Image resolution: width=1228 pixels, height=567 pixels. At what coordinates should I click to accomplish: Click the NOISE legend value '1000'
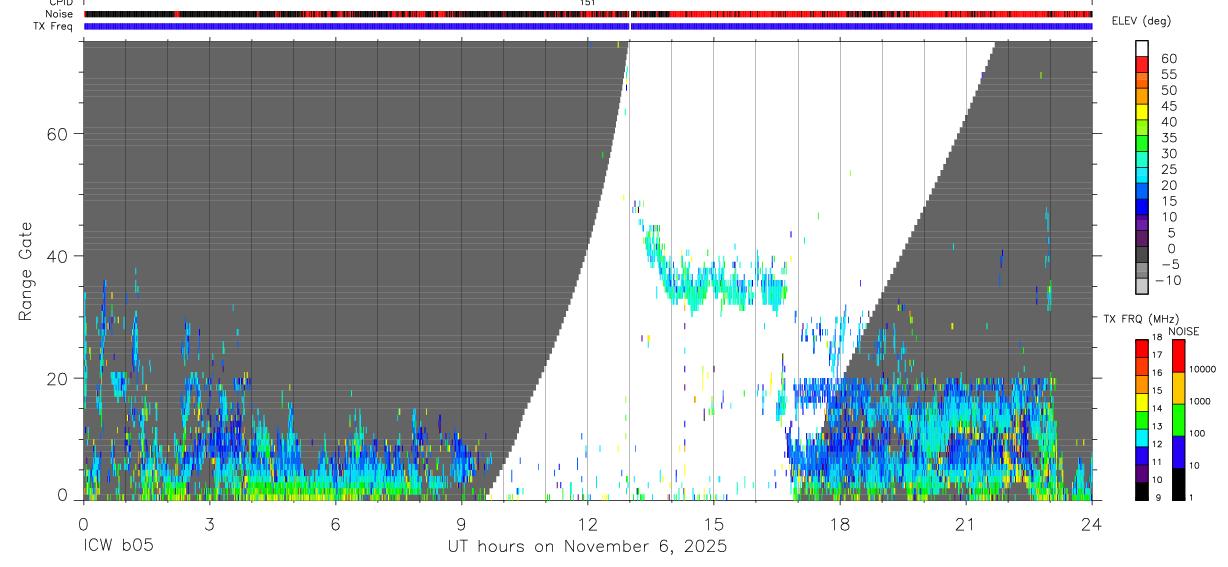click(x=1201, y=401)
